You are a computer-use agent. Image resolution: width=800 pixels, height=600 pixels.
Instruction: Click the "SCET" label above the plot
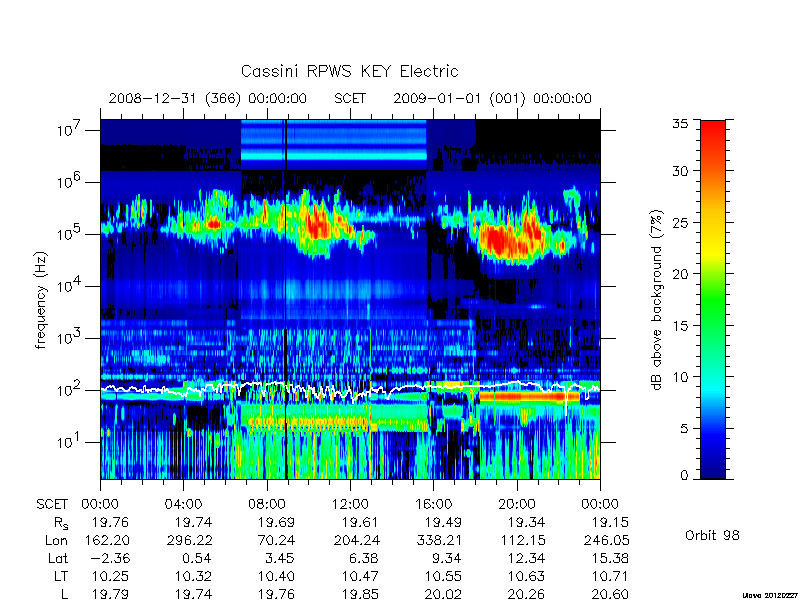[x=350, y=98]
